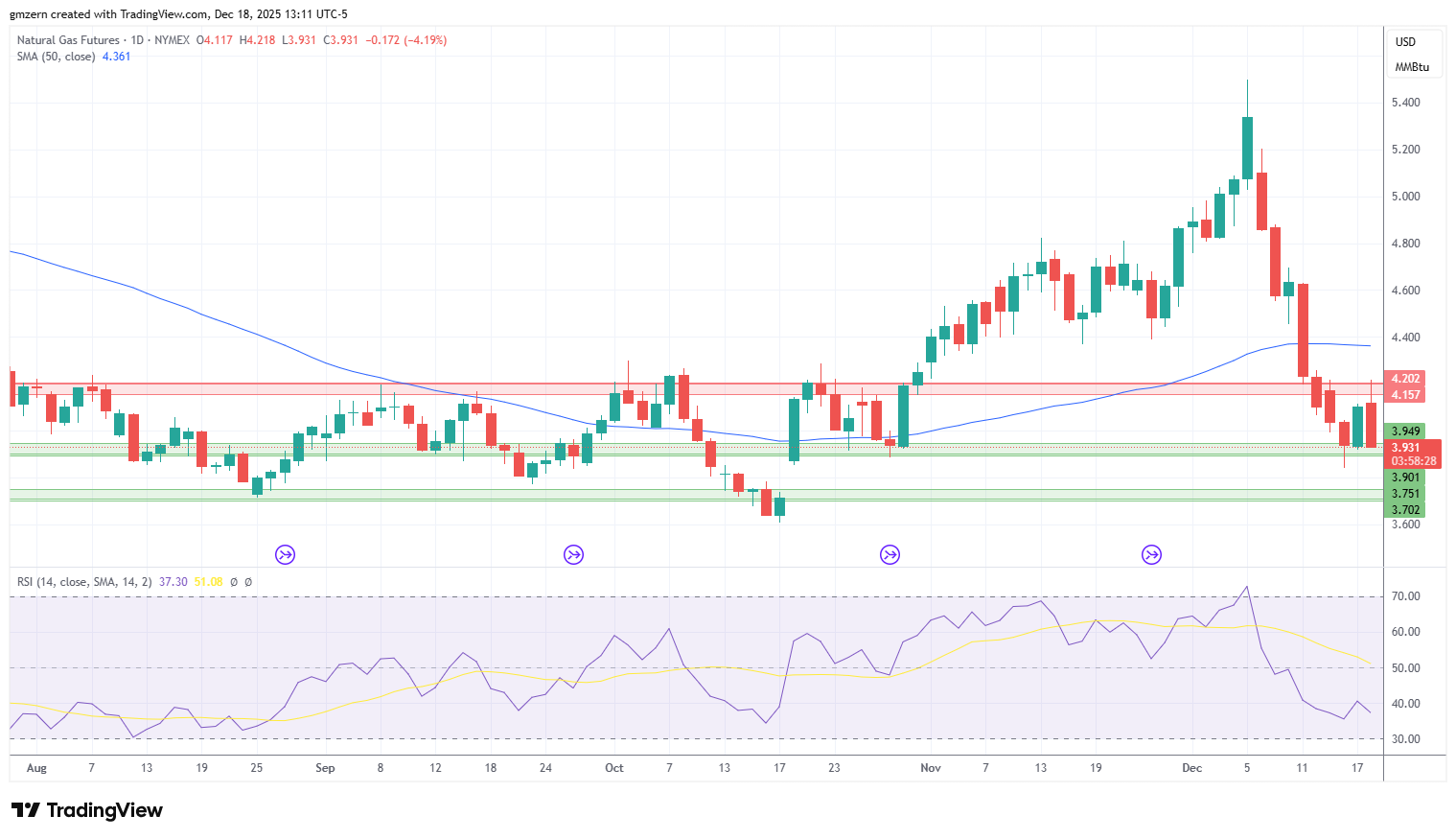Click the Sep label on the date axis

click(x=325, y=768)
